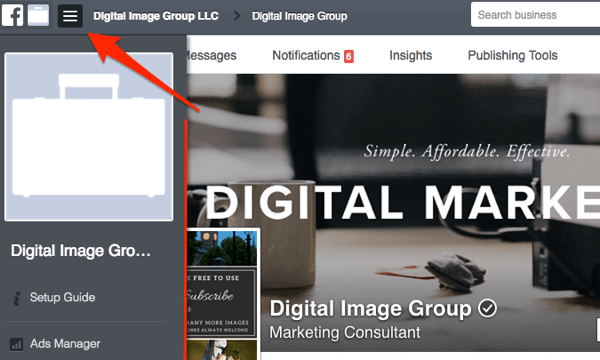Click the Setup Guide info icon
The width and height of the screenshot is (600, 360).
point(16,298)
